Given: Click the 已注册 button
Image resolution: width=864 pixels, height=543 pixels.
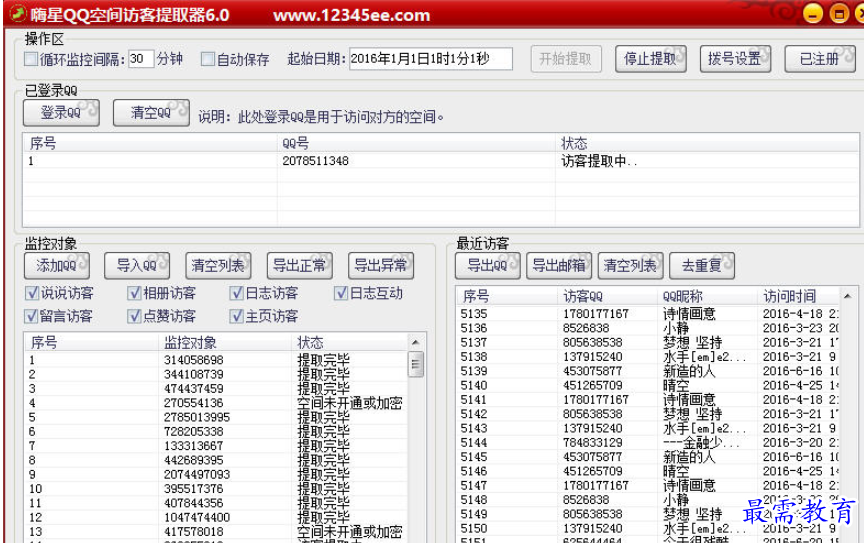Looking at the screenshot, I should pos(820,59).
